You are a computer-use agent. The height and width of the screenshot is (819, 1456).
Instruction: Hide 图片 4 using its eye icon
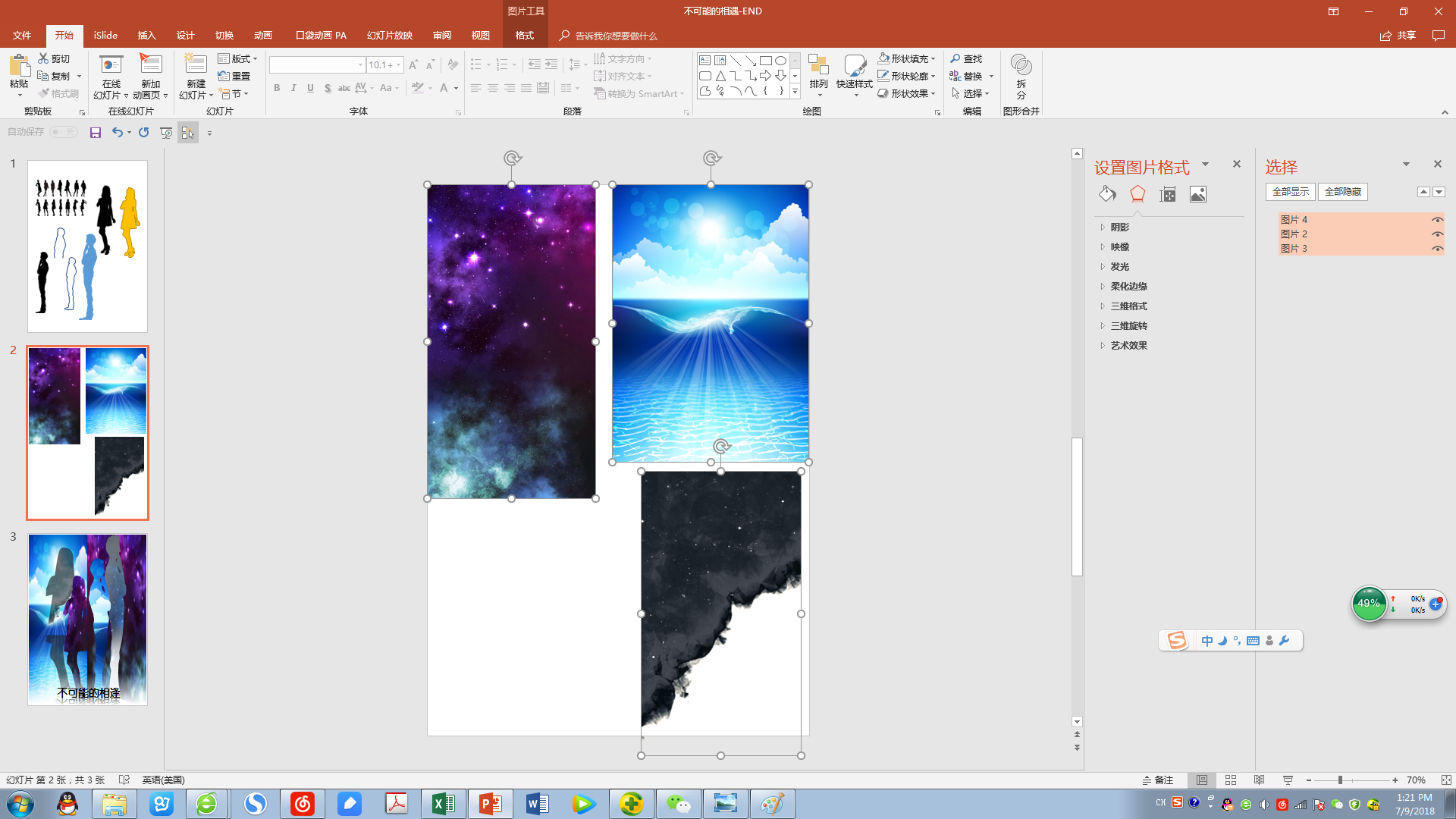pos(1436,220)
